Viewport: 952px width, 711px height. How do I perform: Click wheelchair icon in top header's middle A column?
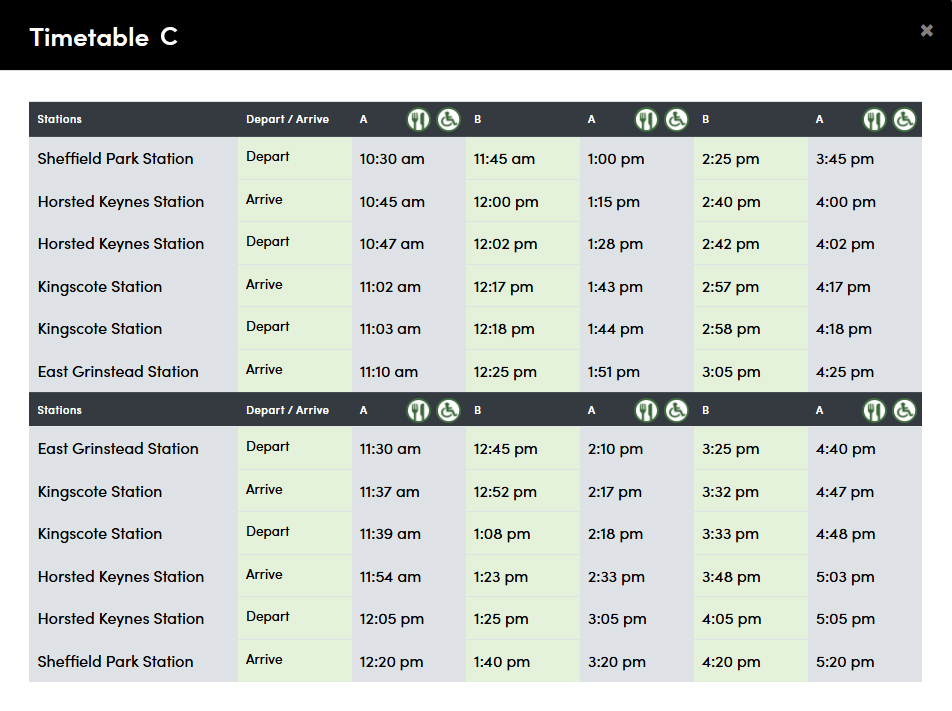[x=677, y=120]
